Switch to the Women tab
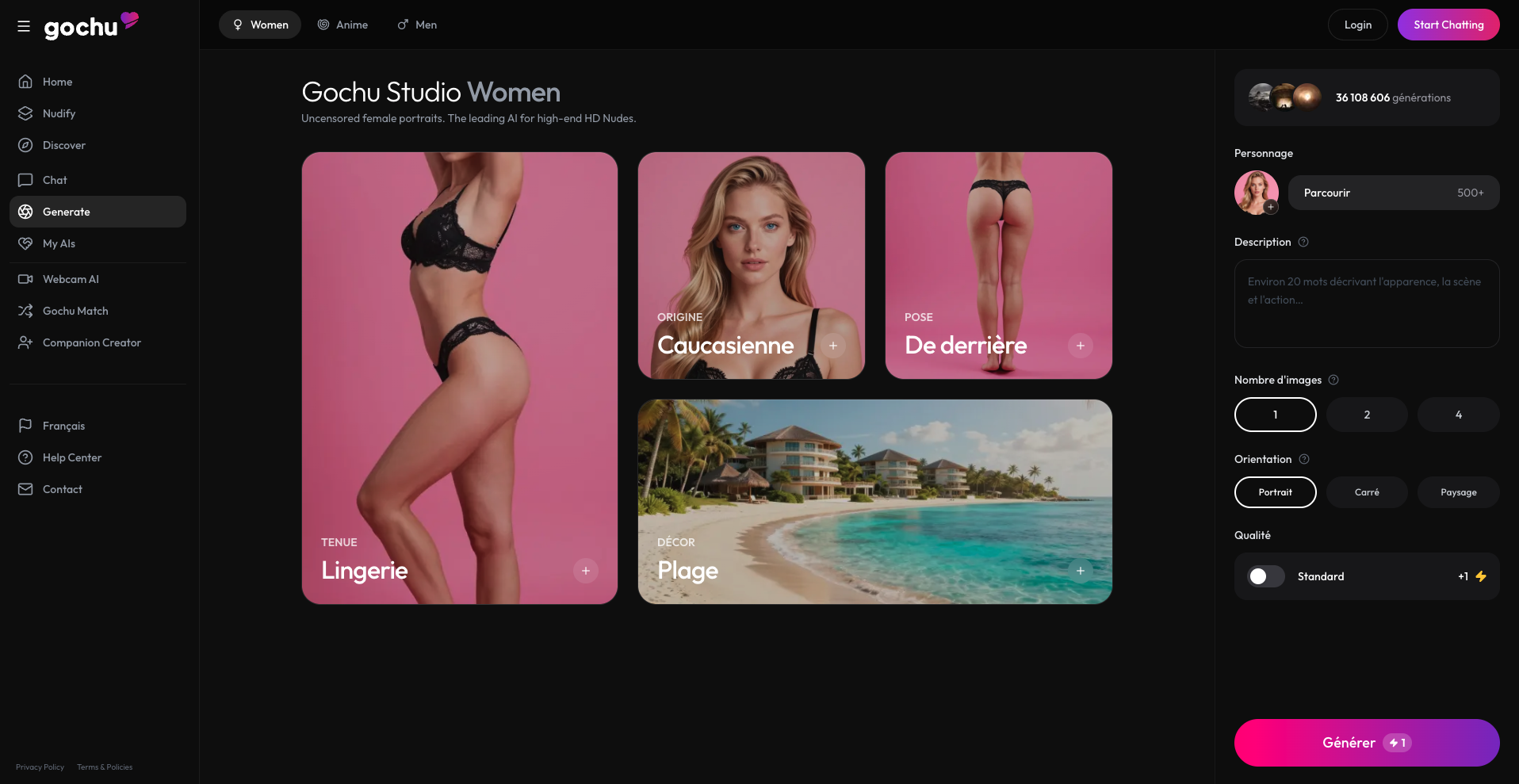 (260, 25)
